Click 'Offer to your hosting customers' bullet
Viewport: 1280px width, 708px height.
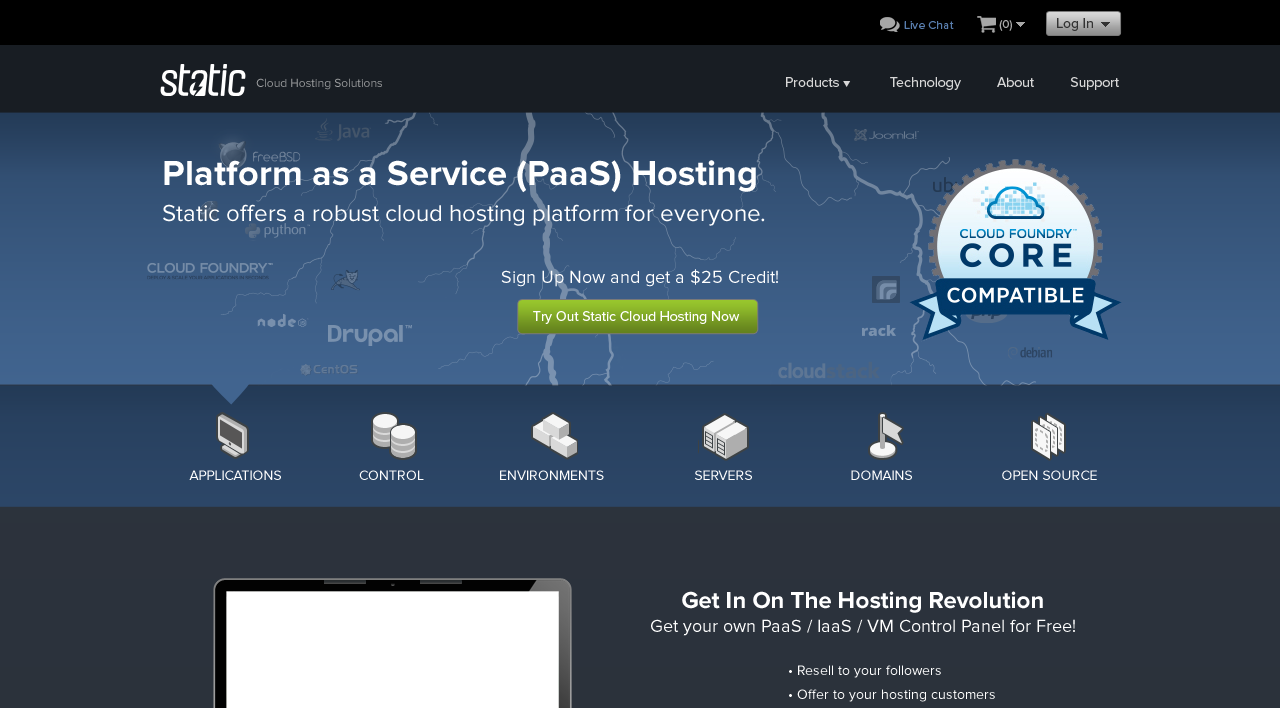(x=892, y=694)
